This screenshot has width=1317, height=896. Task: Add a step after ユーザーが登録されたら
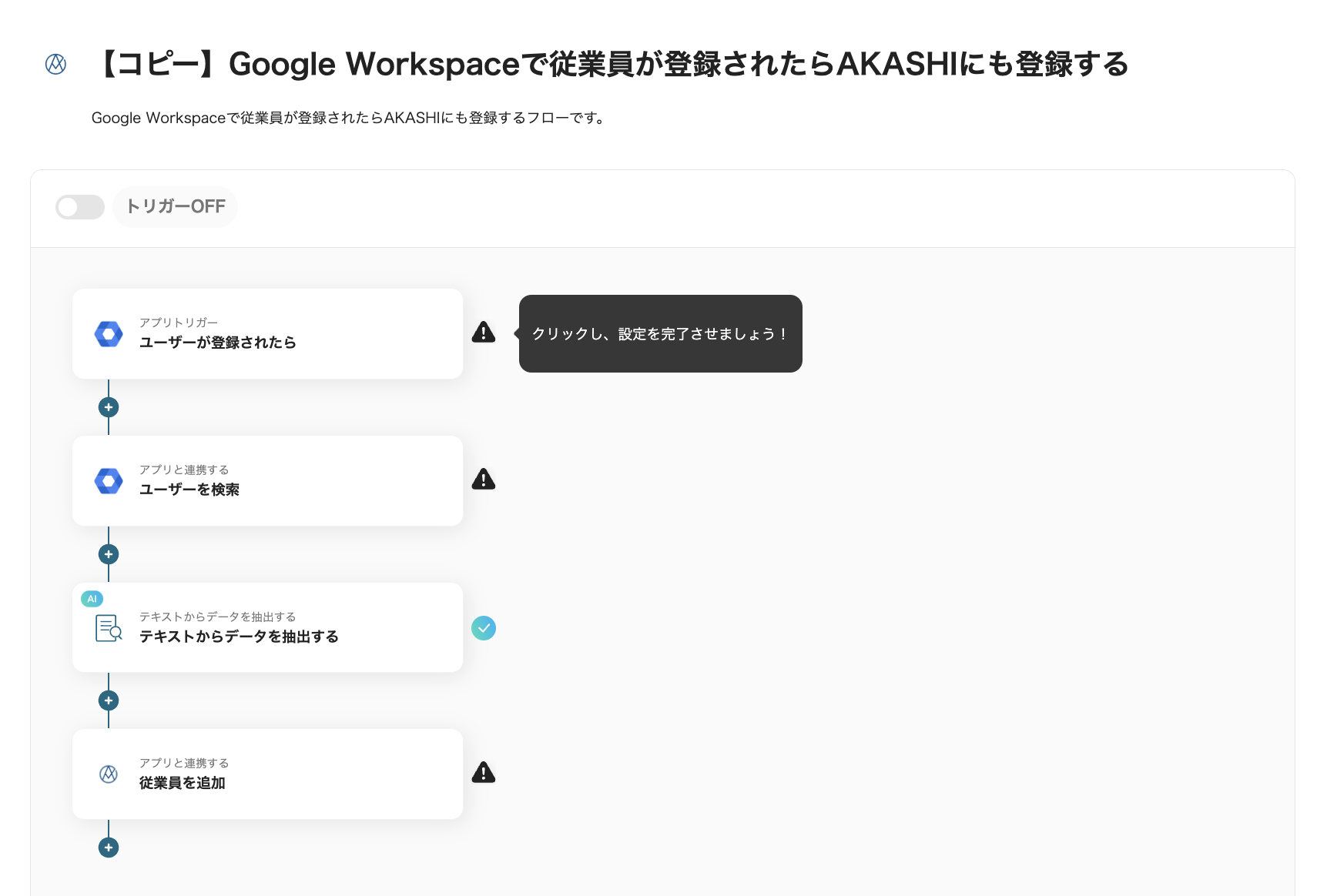(x=109, y=407)
